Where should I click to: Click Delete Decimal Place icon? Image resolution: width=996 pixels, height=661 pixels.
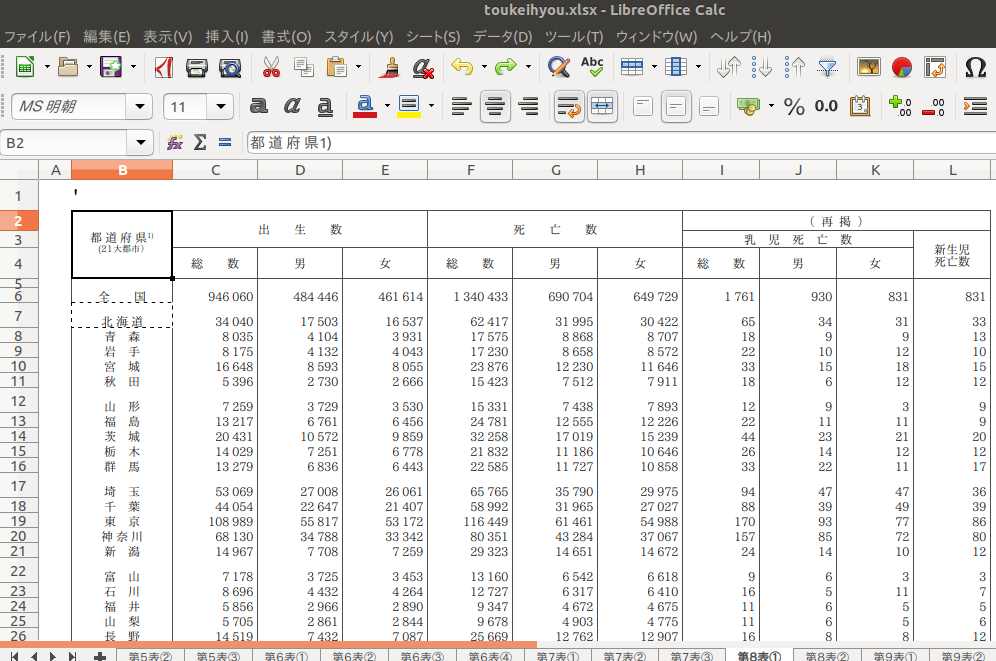pos(933,106)
